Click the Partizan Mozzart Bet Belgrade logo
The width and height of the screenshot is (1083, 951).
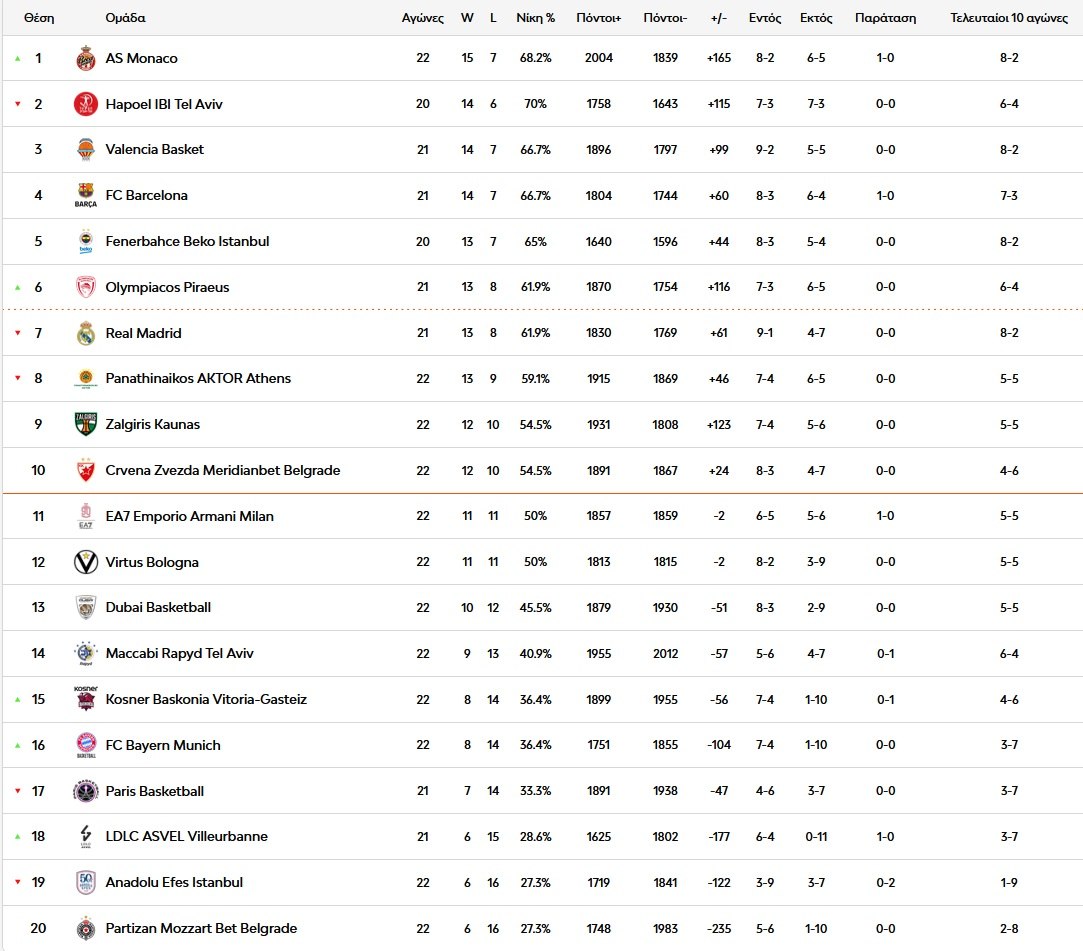(x=86, y=928)
